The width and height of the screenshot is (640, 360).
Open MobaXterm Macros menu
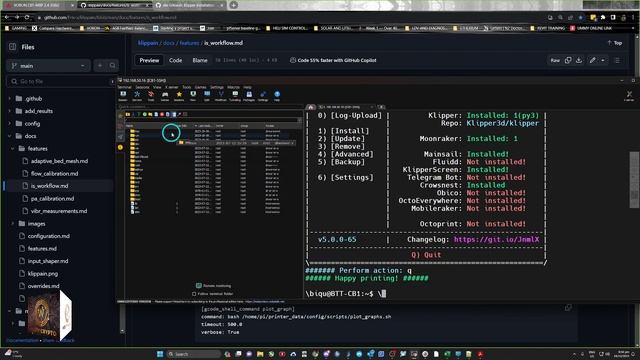[x=233, y=87]
